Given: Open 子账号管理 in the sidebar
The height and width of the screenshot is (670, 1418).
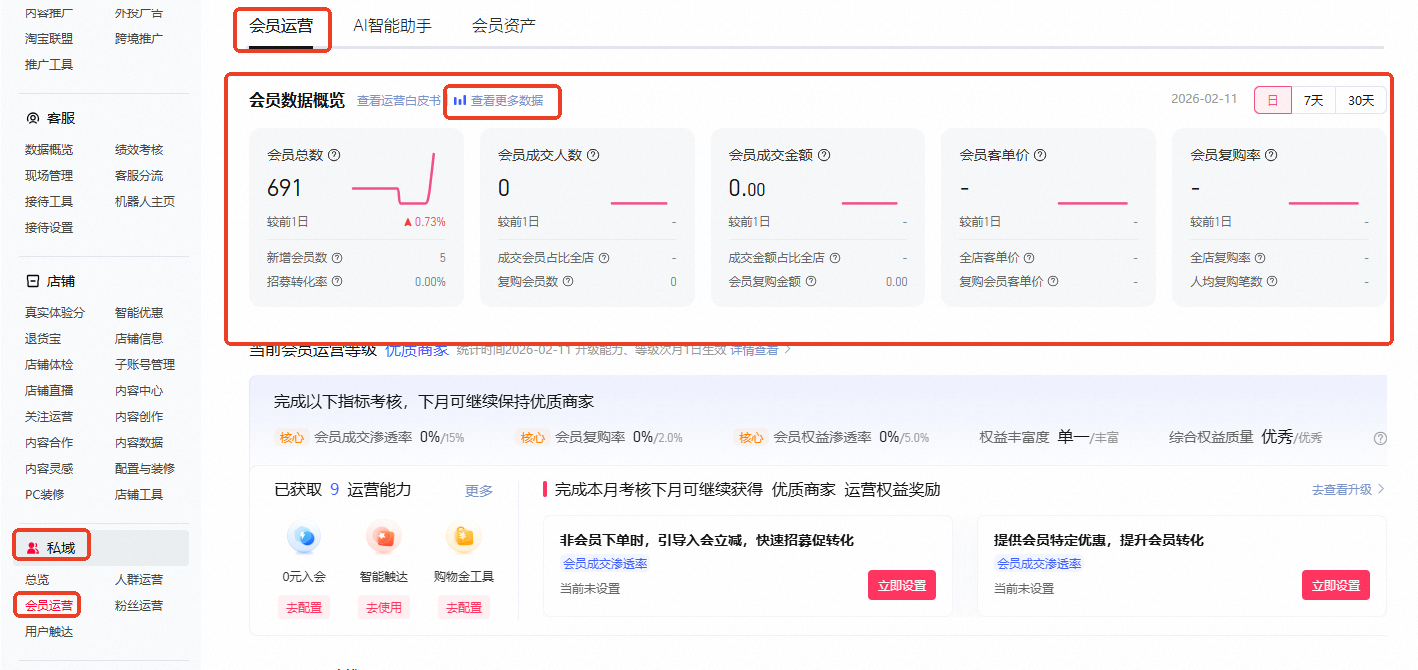Looking at the screenshot, I should tap(145, 365).
